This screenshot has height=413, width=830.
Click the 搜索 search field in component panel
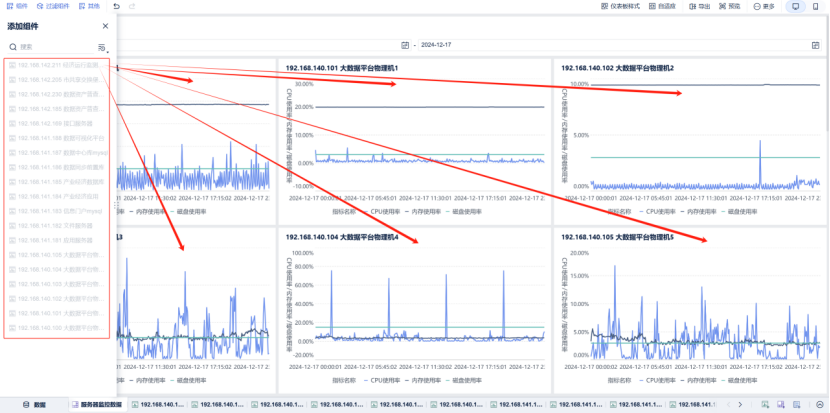[55, 47]
